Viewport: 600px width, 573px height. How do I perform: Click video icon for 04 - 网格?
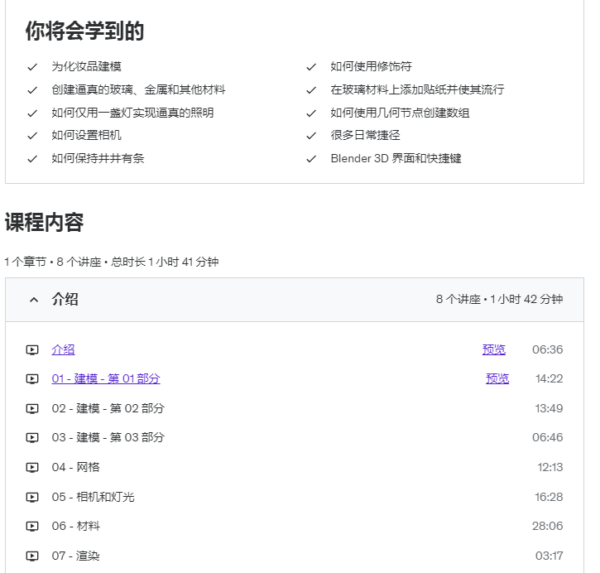click(32, 467)
